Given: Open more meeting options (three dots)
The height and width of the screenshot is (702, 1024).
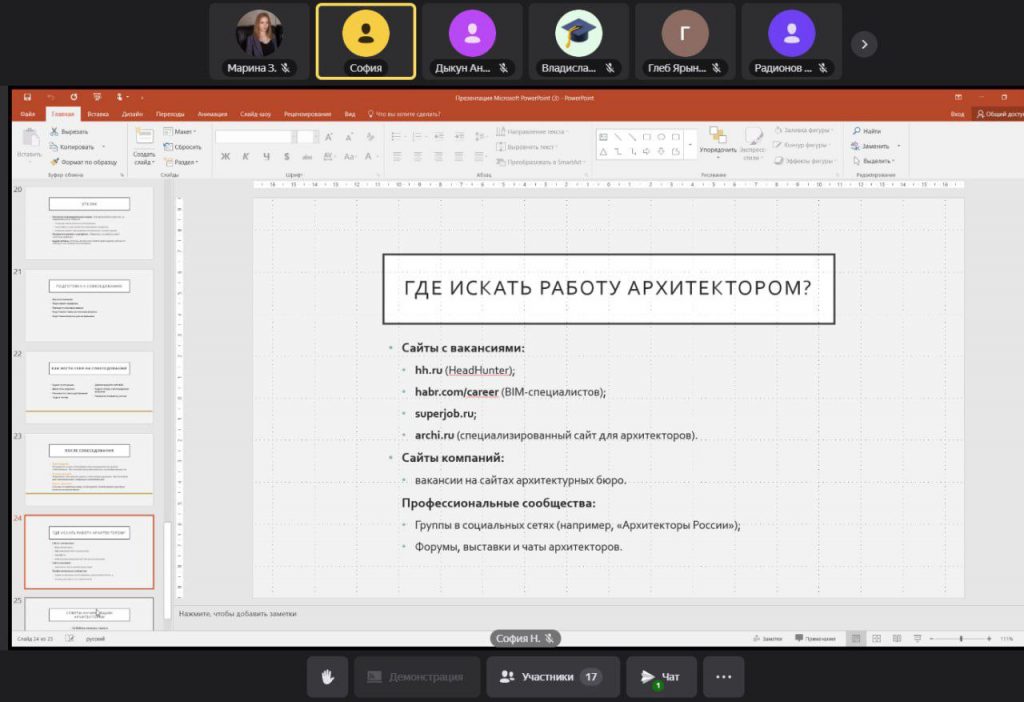Looking at the screenshot, I should pos(723,677).
